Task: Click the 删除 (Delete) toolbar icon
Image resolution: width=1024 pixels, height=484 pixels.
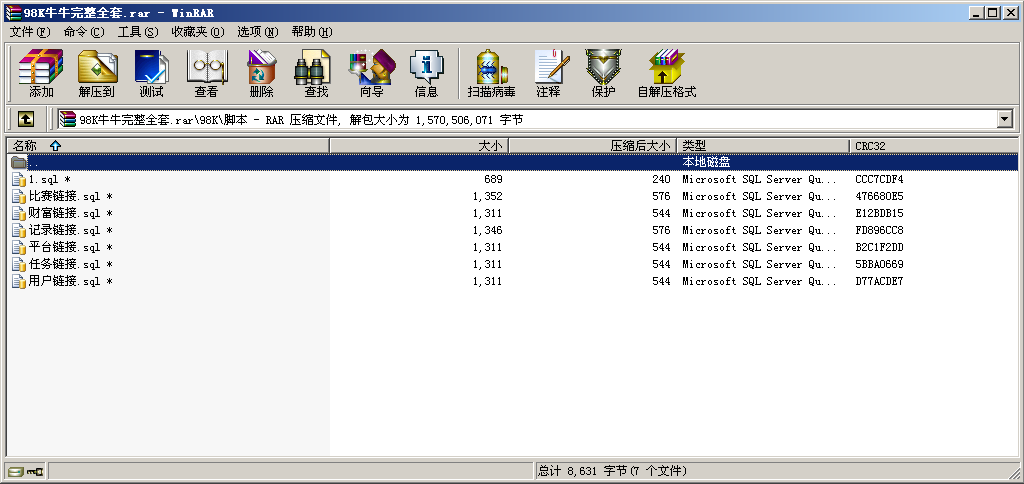Action: tap(261, 73)
